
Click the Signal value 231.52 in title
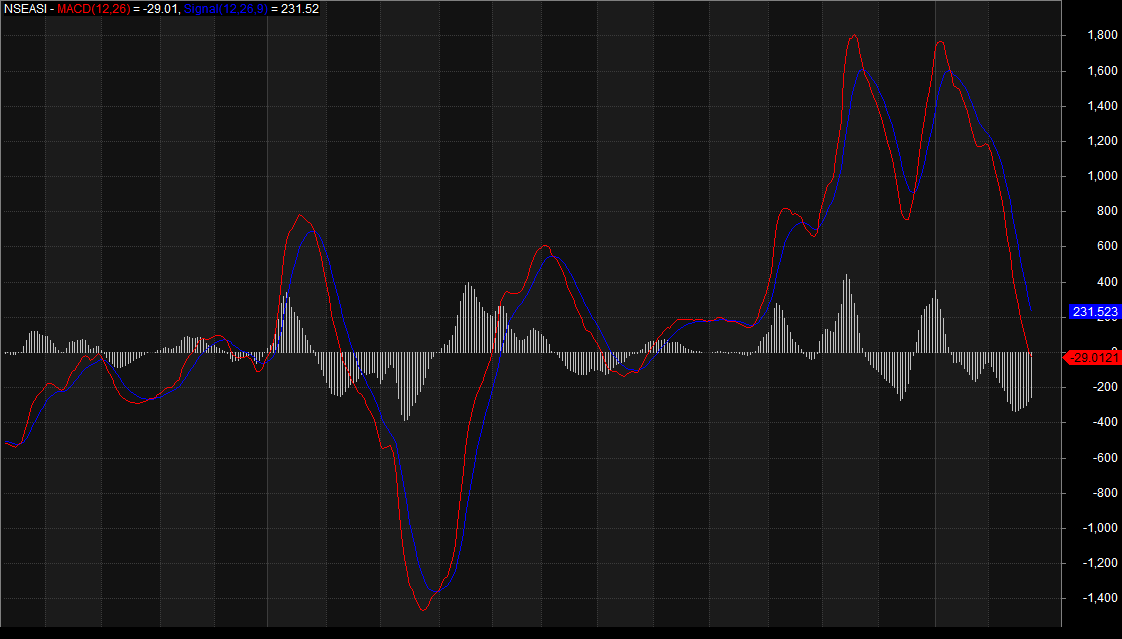click(x=300, y=8)
